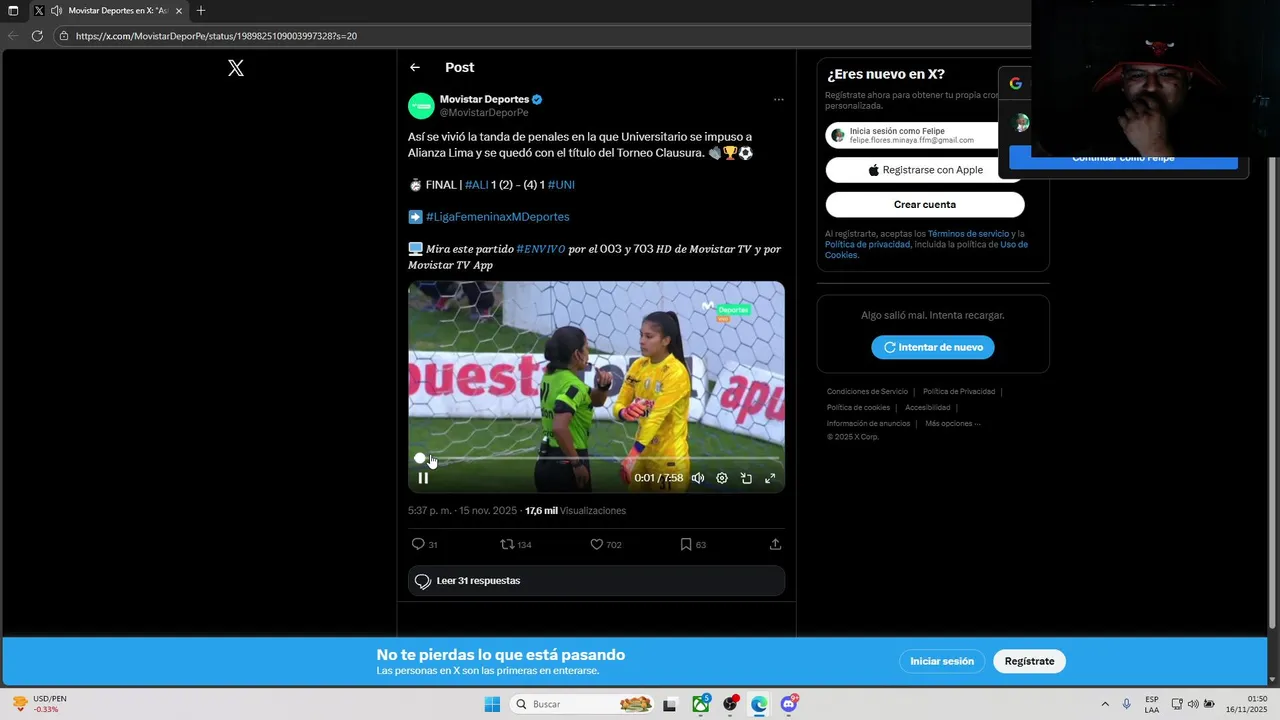Open Movistar Deportes profile avatar
This screenshot has width=1280, height=720.
421,105
